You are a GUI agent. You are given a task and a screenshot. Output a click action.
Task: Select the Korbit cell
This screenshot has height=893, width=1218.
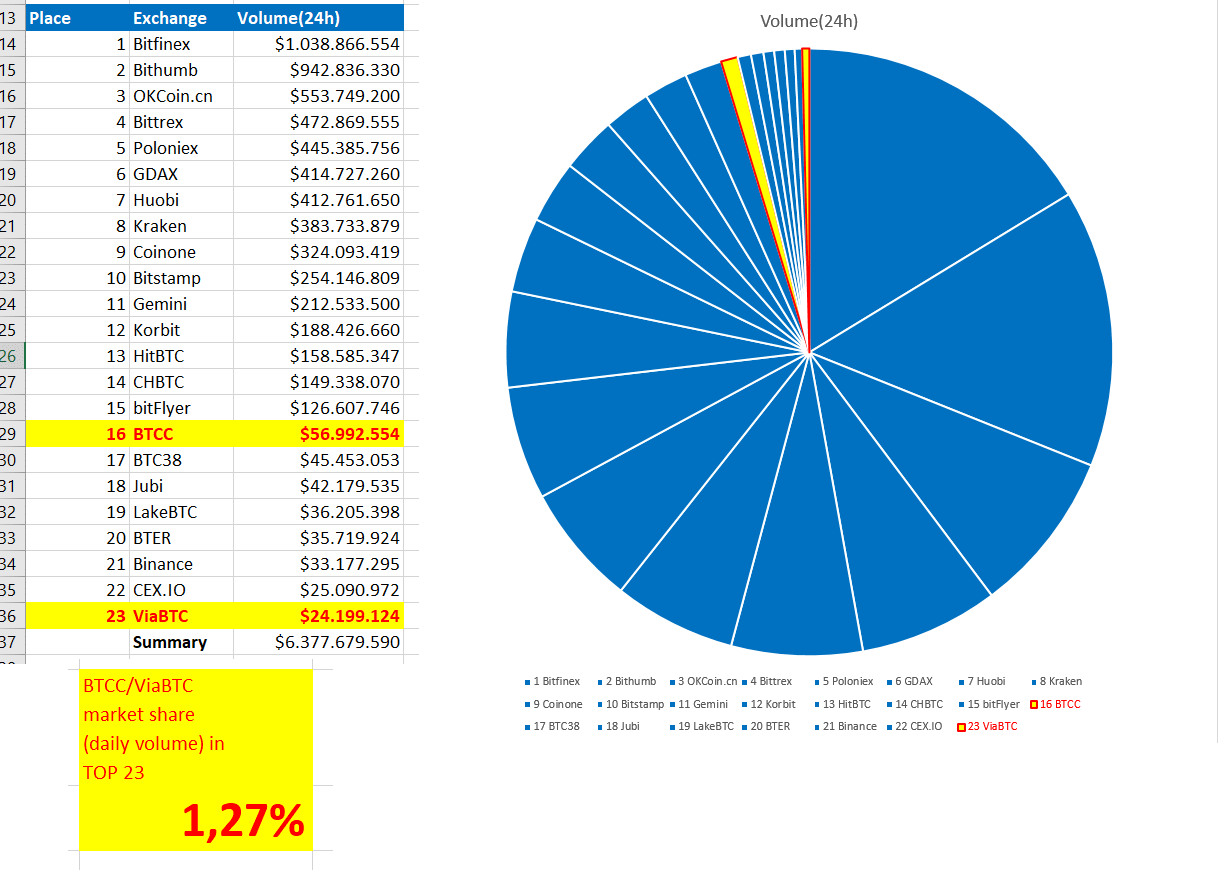181,330
